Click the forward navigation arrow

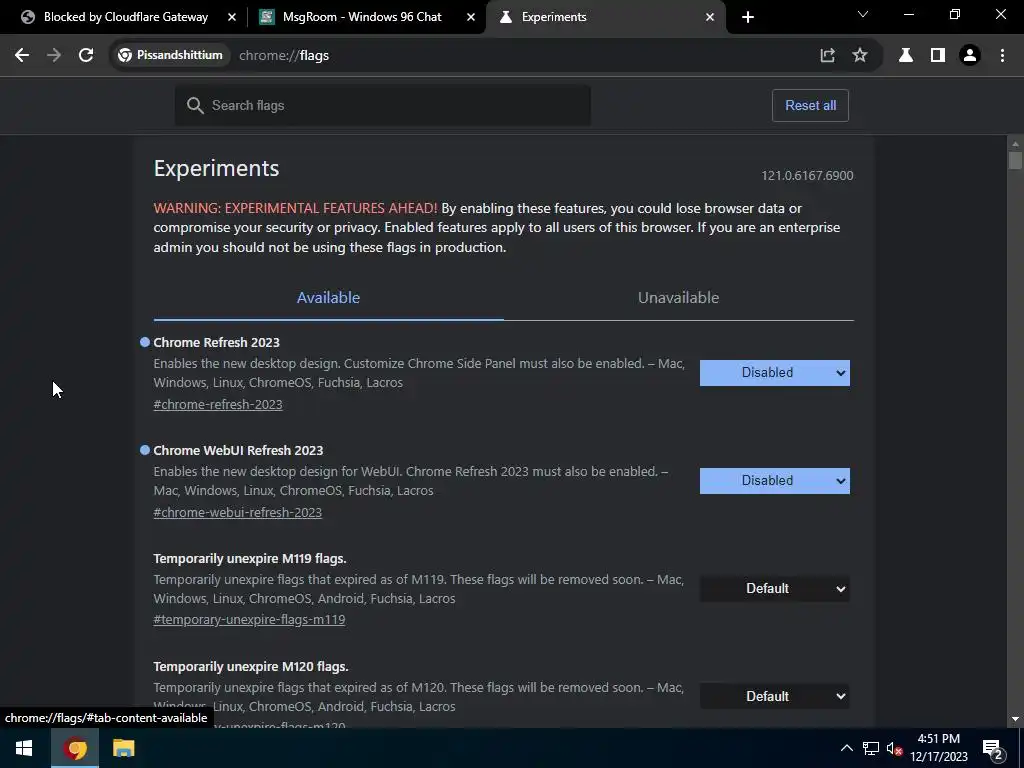point(54,56)
